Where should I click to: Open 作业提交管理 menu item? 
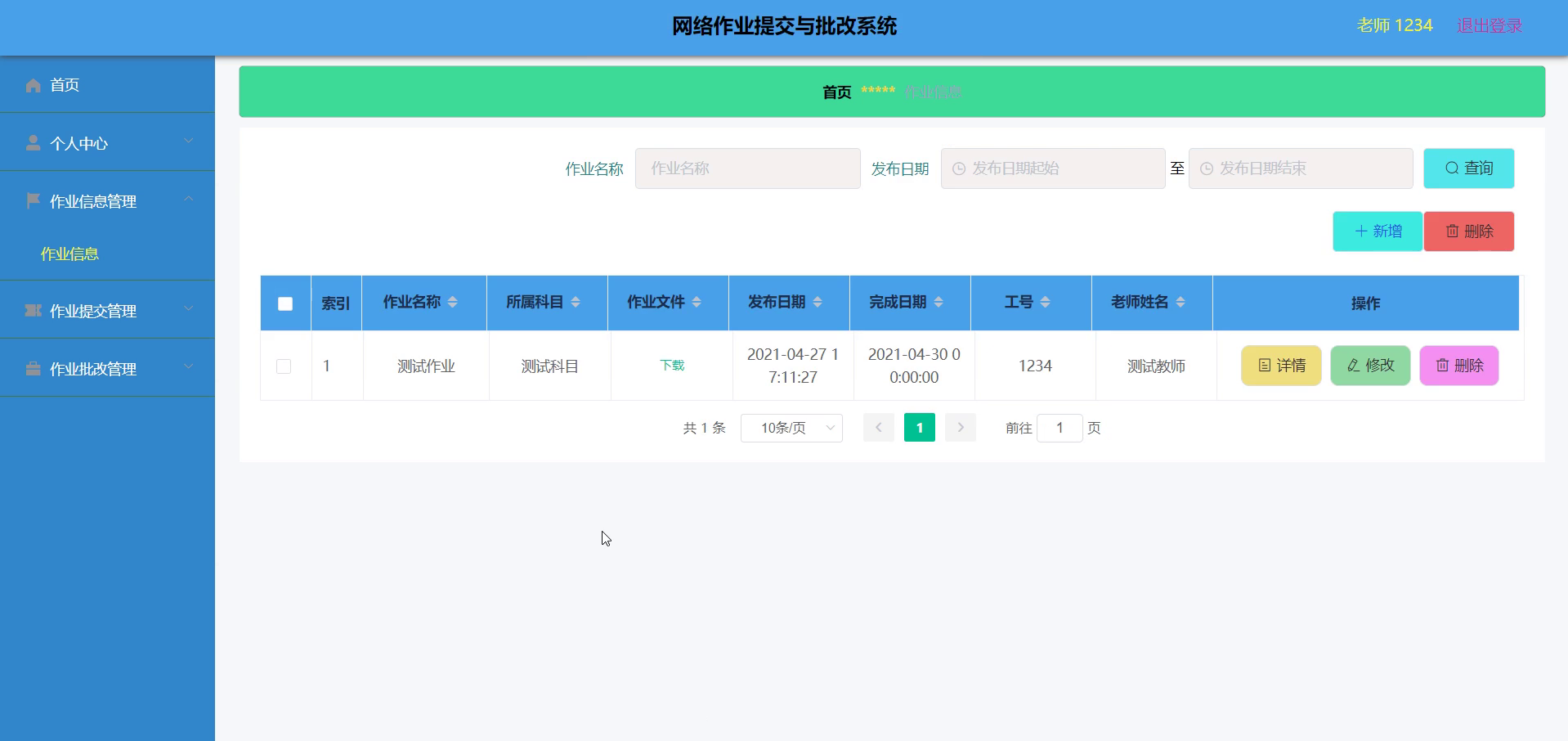tap(107, 311)
